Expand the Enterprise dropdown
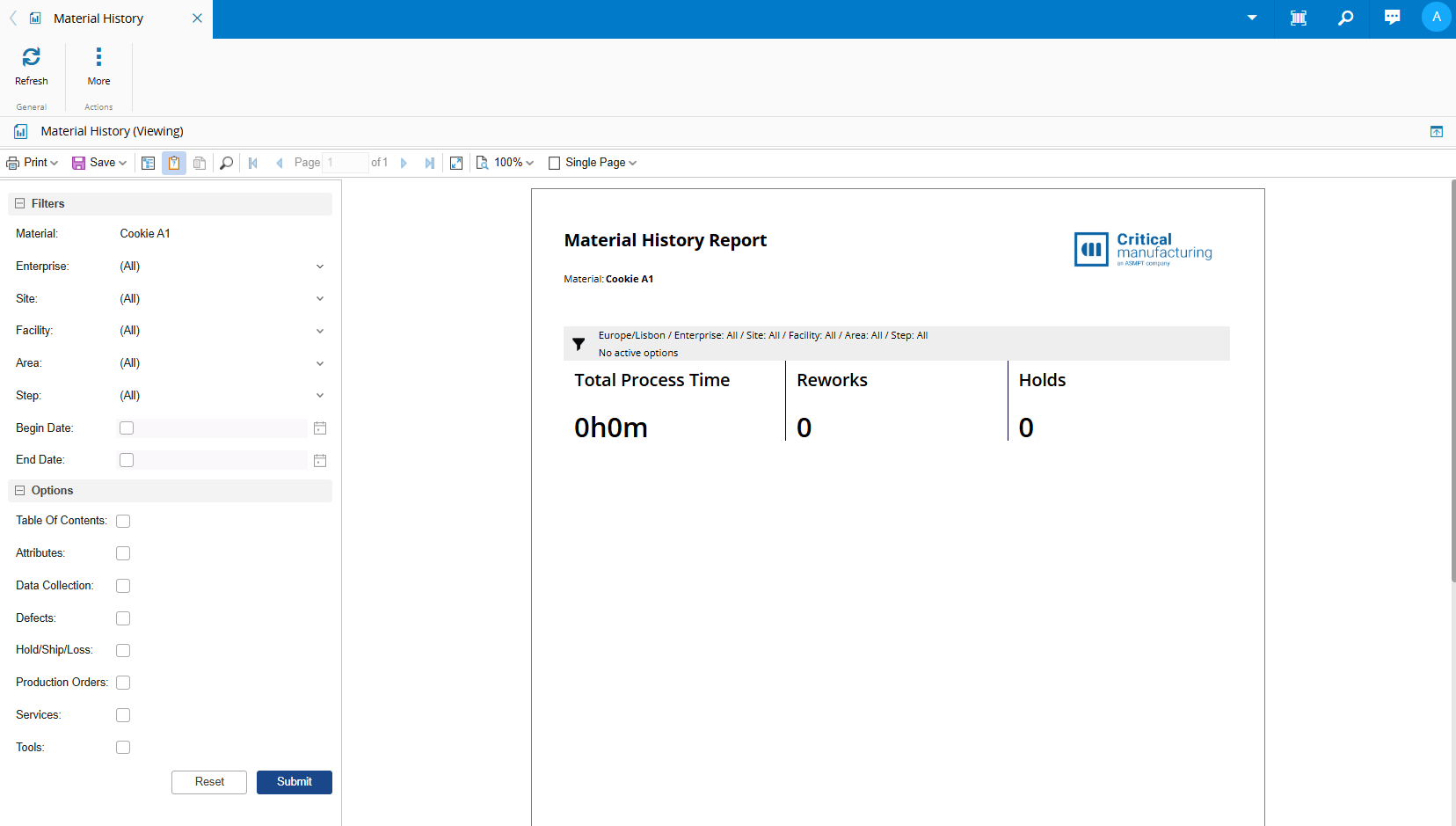Screen dimensions: 1456x826 320,267
